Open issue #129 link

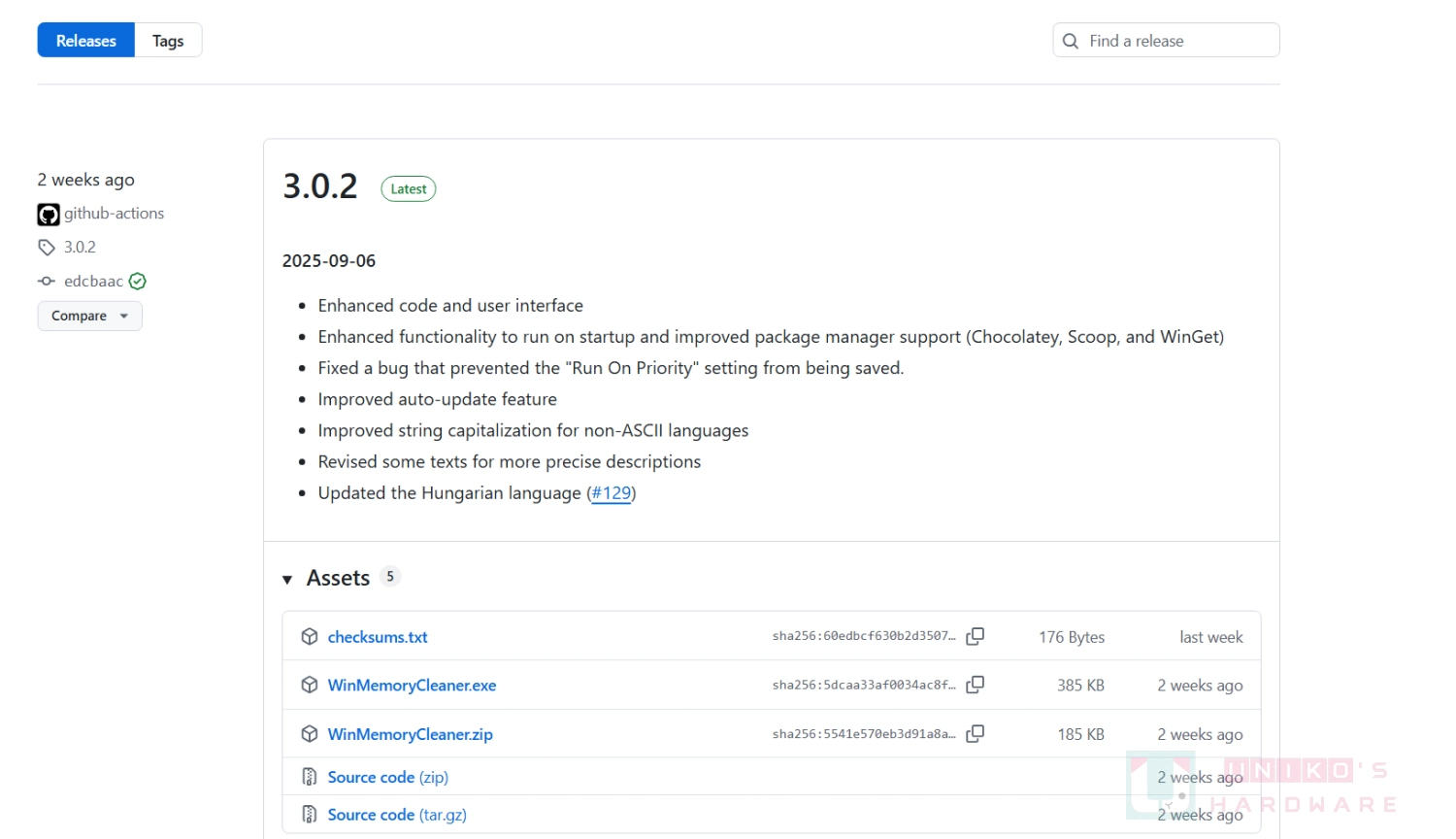click(612, 493)
